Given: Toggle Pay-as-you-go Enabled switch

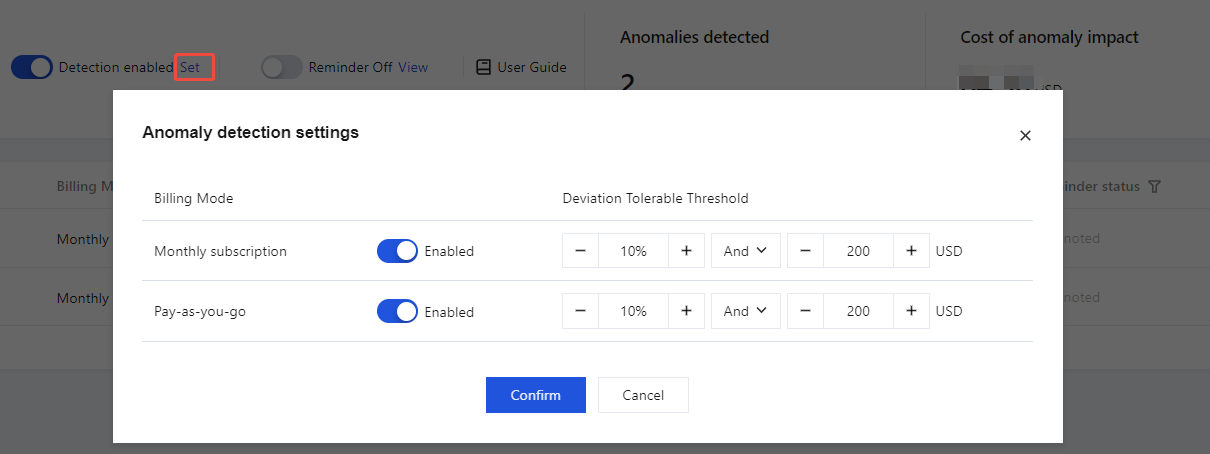Looking at the screenshot, I should pyautogui.click(x=397, y=311).
